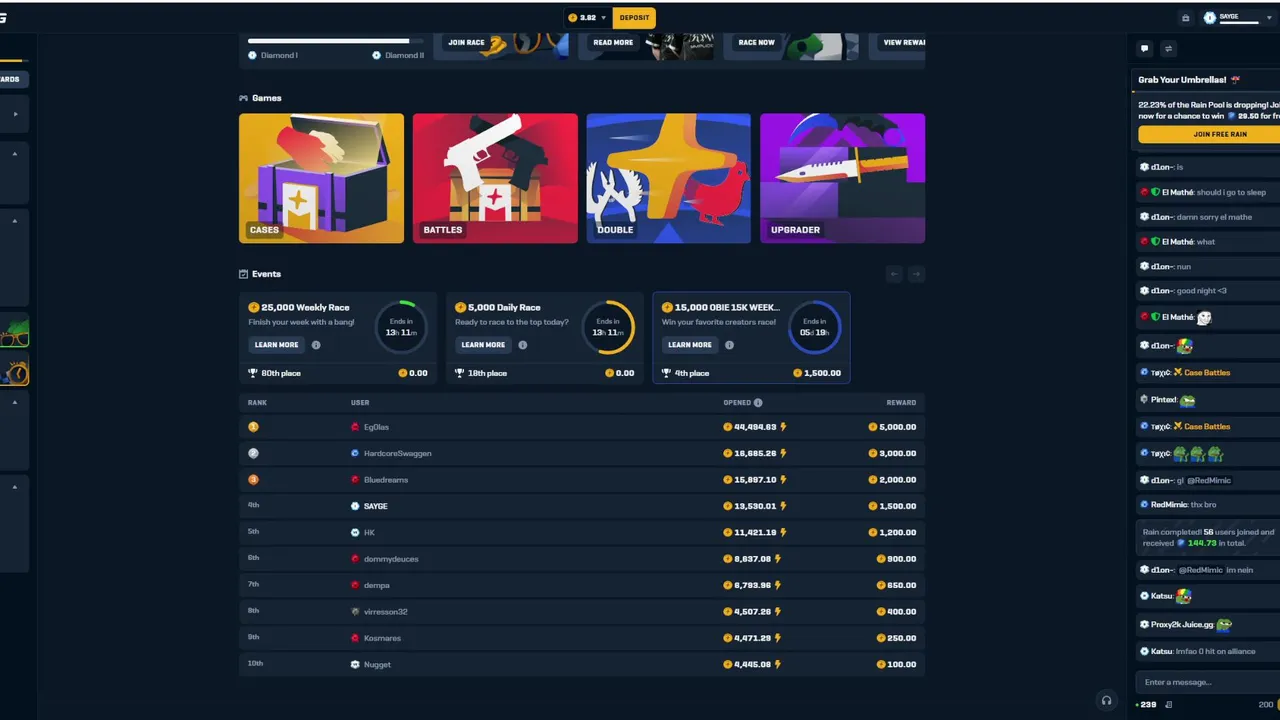
Task: Click the Join Race banner button
Action: (466, 43)
